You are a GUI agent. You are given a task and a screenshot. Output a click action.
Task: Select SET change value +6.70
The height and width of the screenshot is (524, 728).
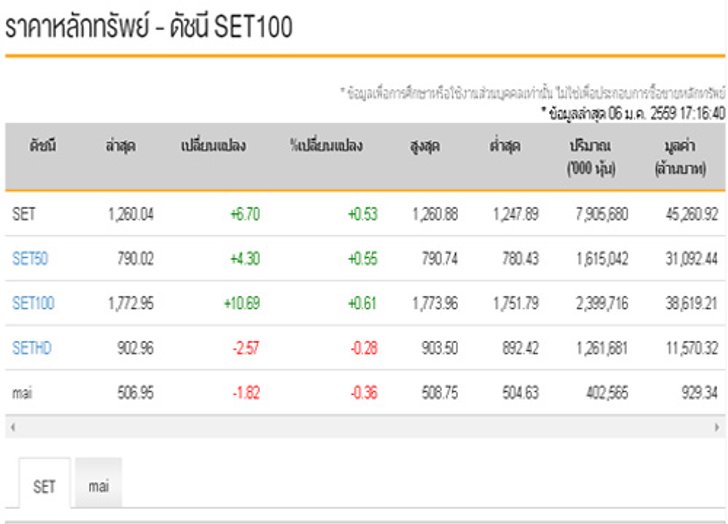pos(245,214)
